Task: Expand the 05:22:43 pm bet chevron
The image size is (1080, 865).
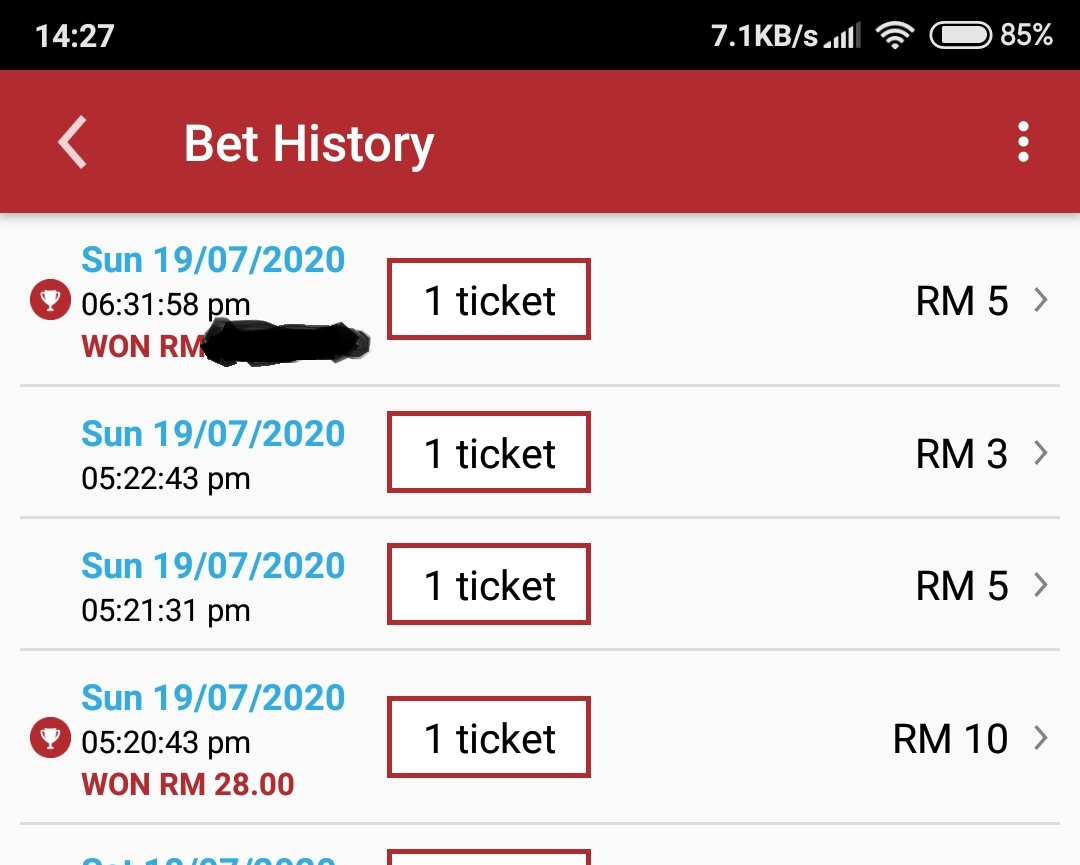Action: click(x=1041, y=453)
